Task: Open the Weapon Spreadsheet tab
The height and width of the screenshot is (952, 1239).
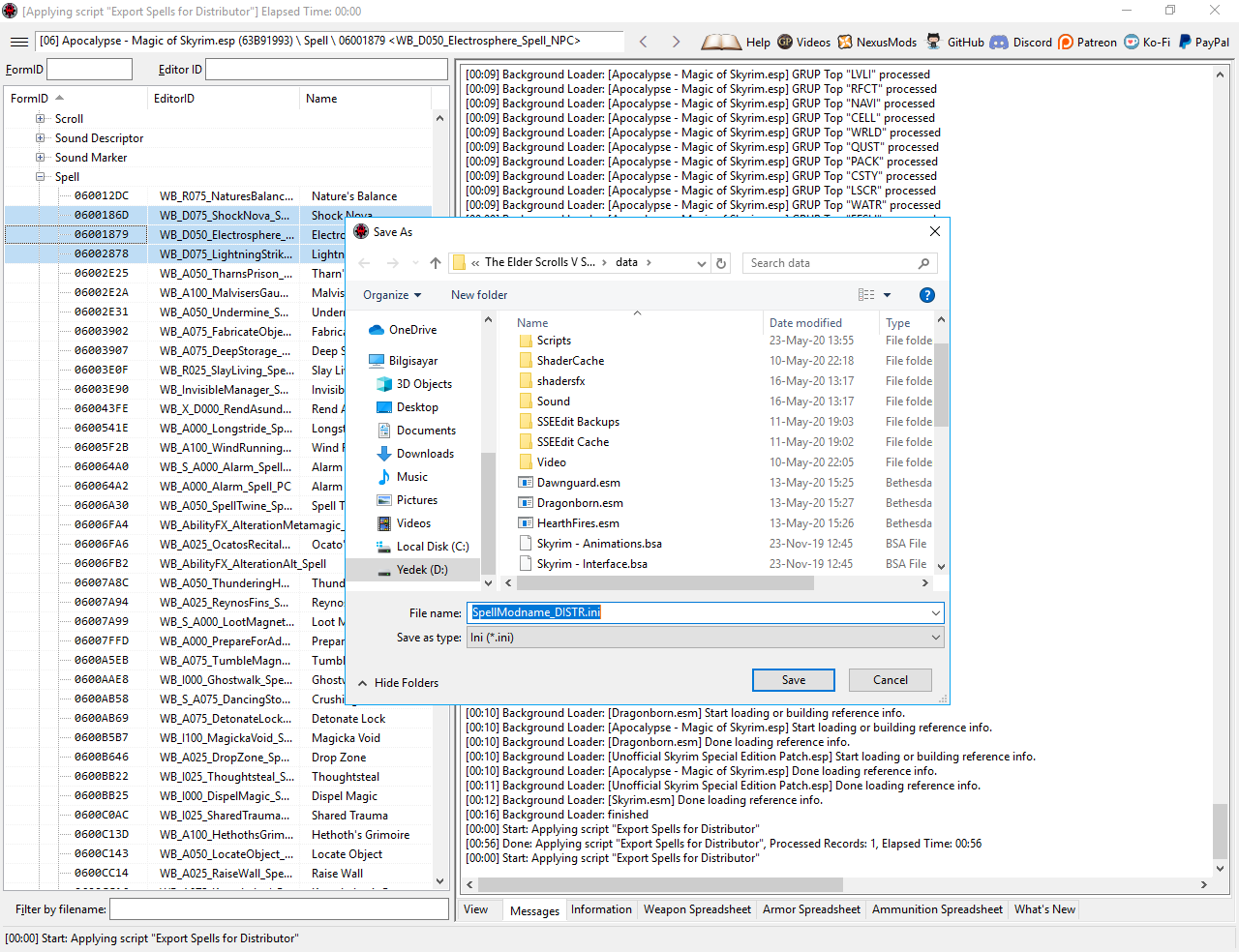Action: point(697,909)
